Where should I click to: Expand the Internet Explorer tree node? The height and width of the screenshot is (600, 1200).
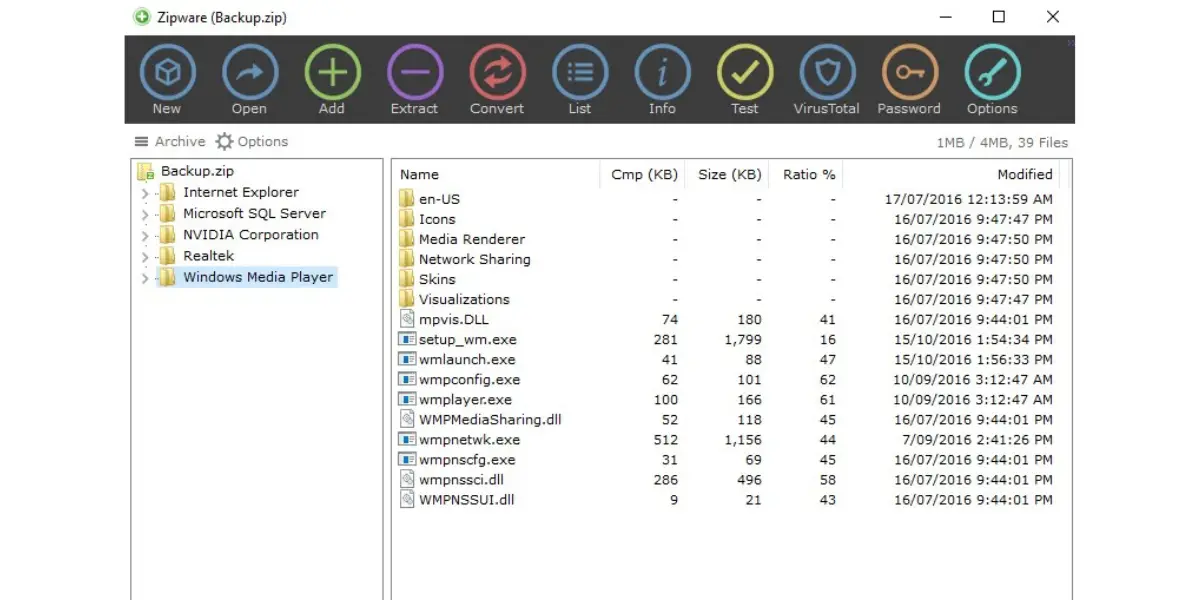[x=145, y=193]
